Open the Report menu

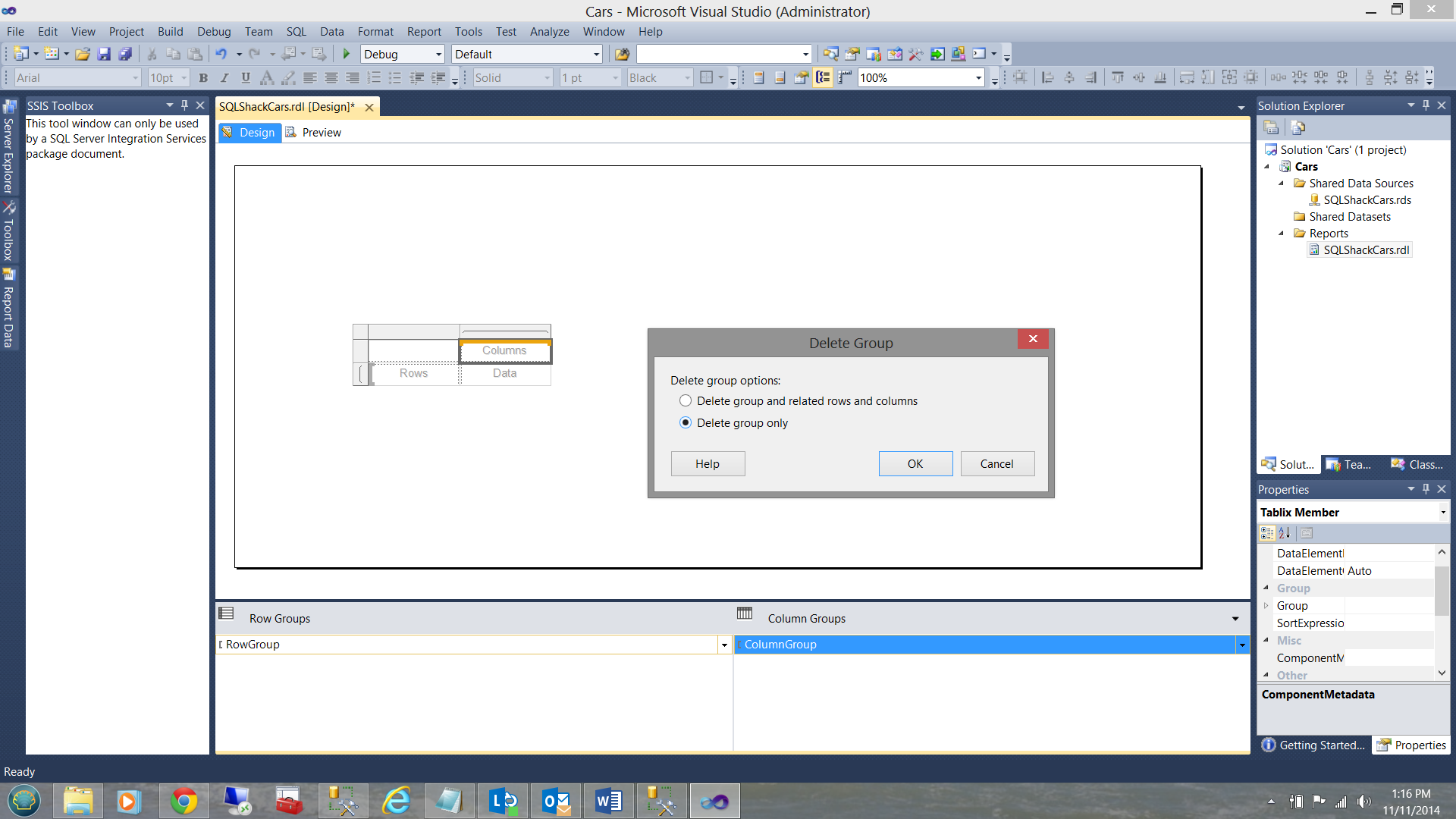pyautogui.click(x=423, y=31)
